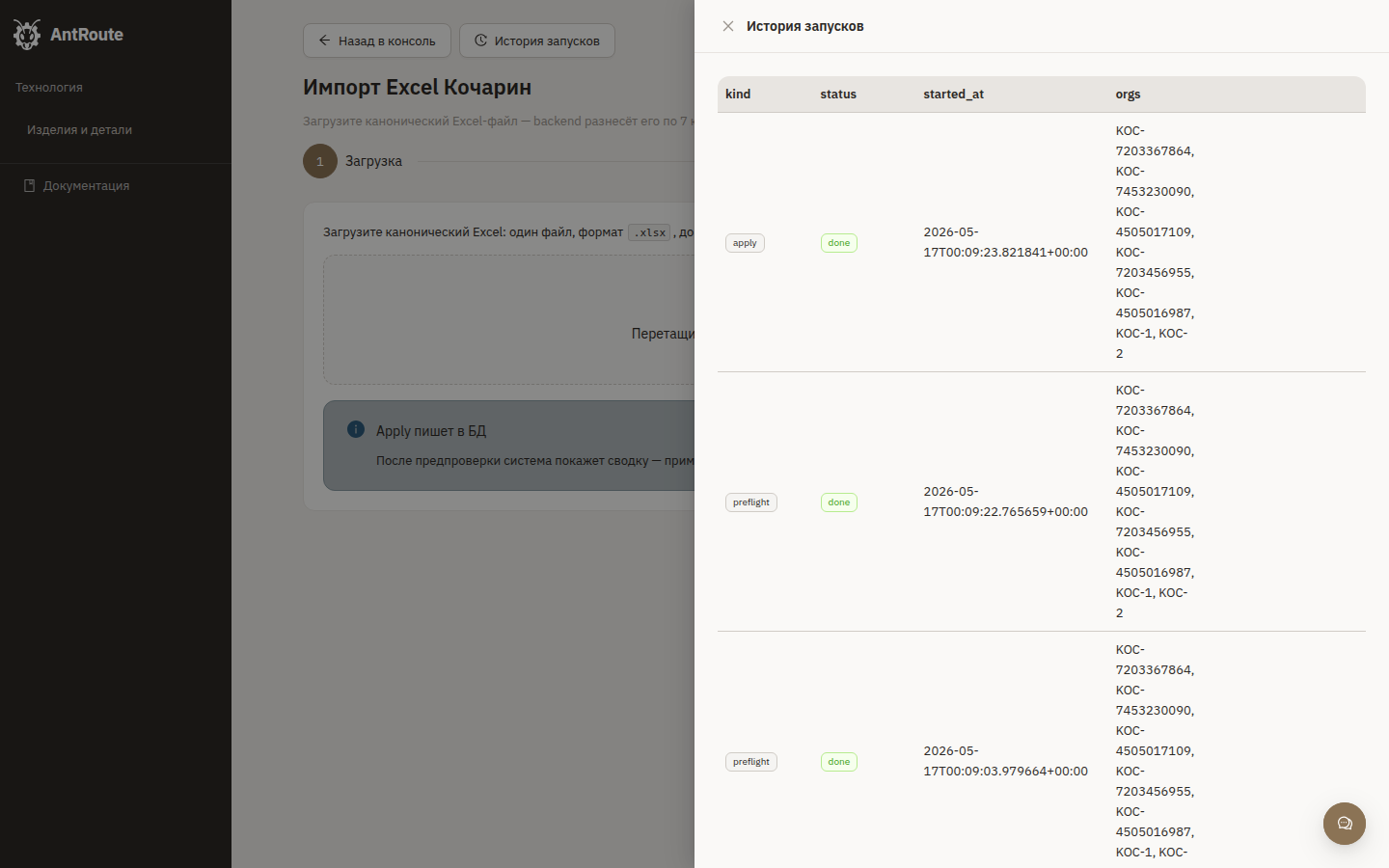This screenshot has height=868, width=1389.
Task: Click the kind column header
Action: point(738,94)
